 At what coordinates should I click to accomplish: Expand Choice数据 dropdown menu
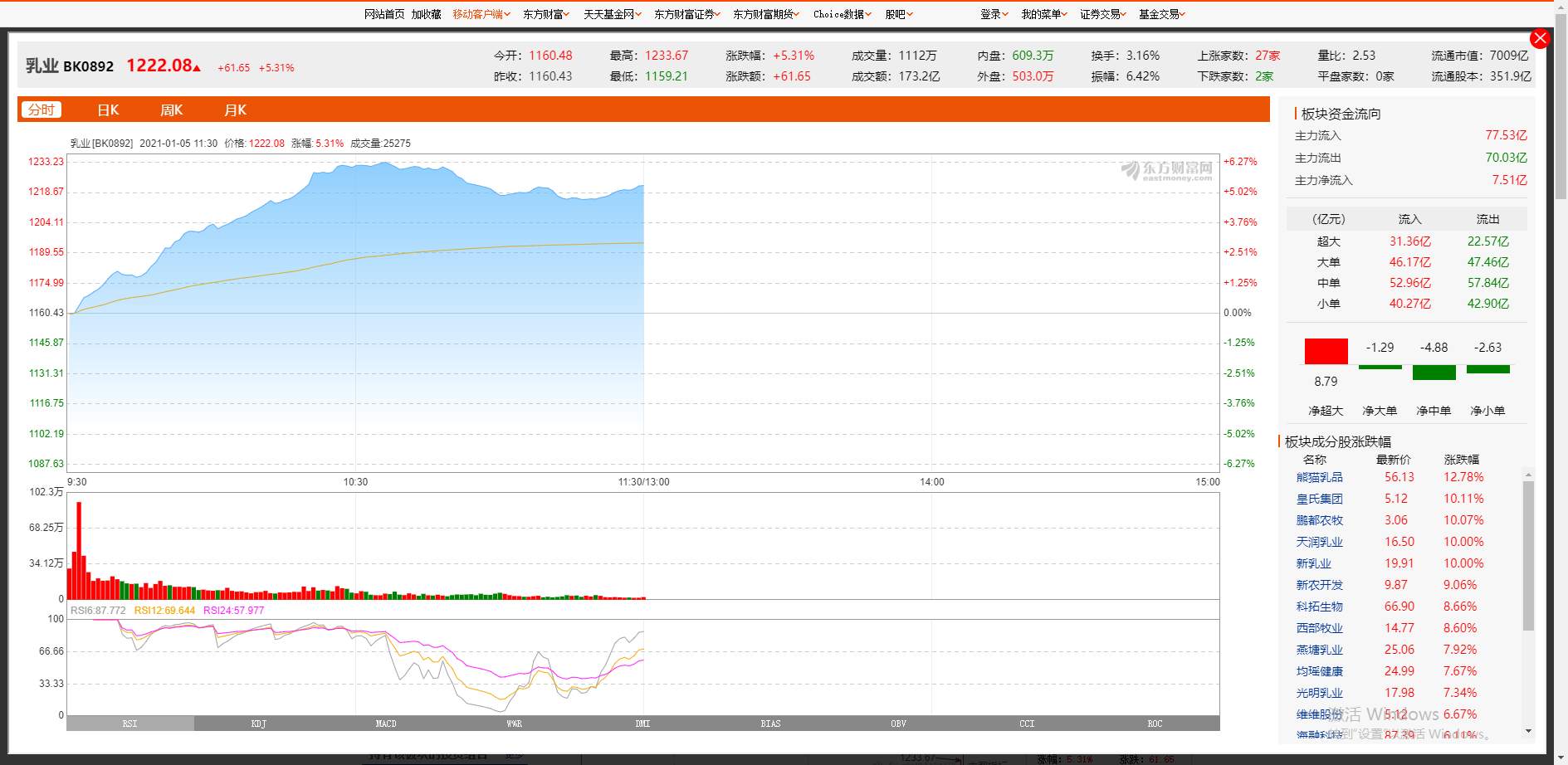843,14
